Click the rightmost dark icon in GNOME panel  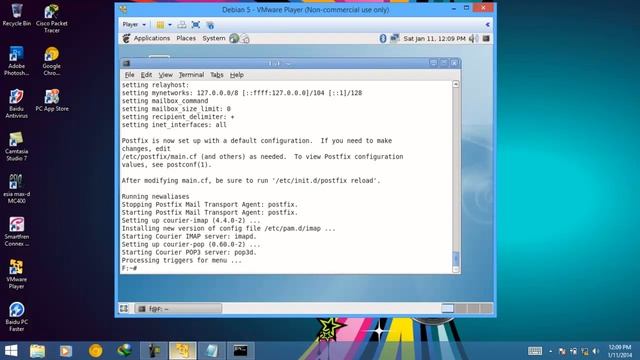[x=486, y=38]
